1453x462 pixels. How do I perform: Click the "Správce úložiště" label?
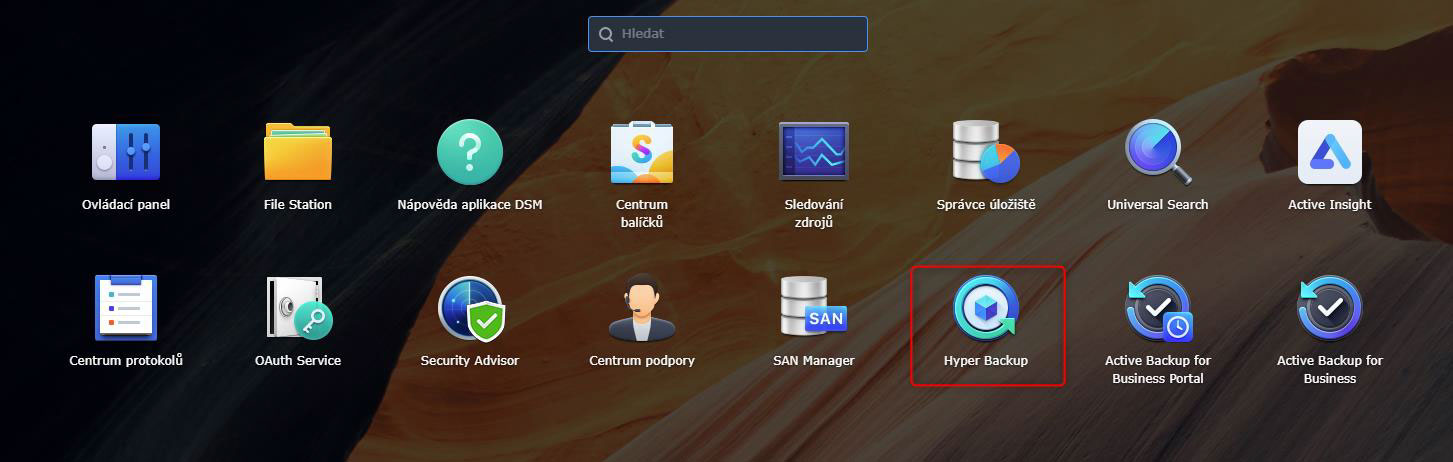coord(986,204)
